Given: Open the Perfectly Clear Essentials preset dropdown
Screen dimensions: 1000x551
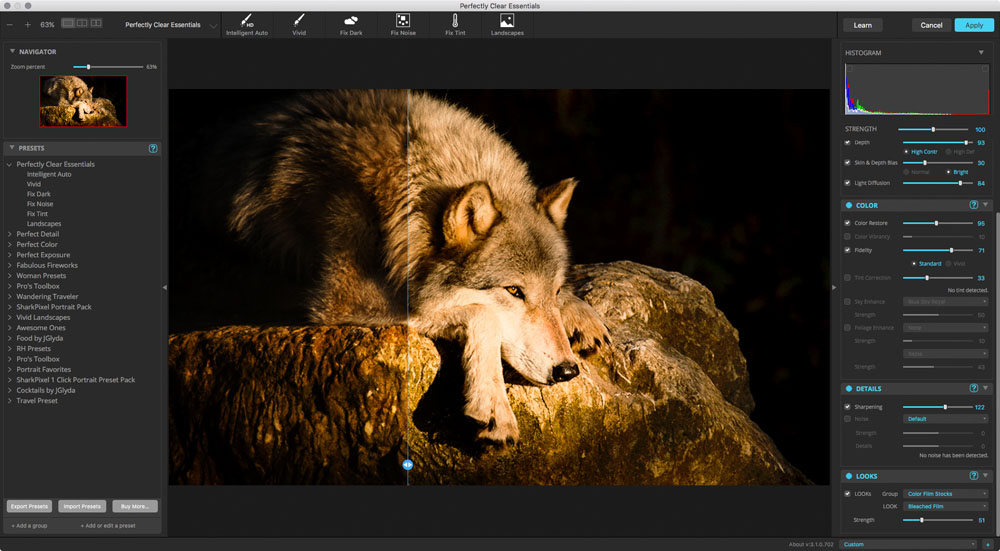Looking at the screenshot, I should coord(170,26).
